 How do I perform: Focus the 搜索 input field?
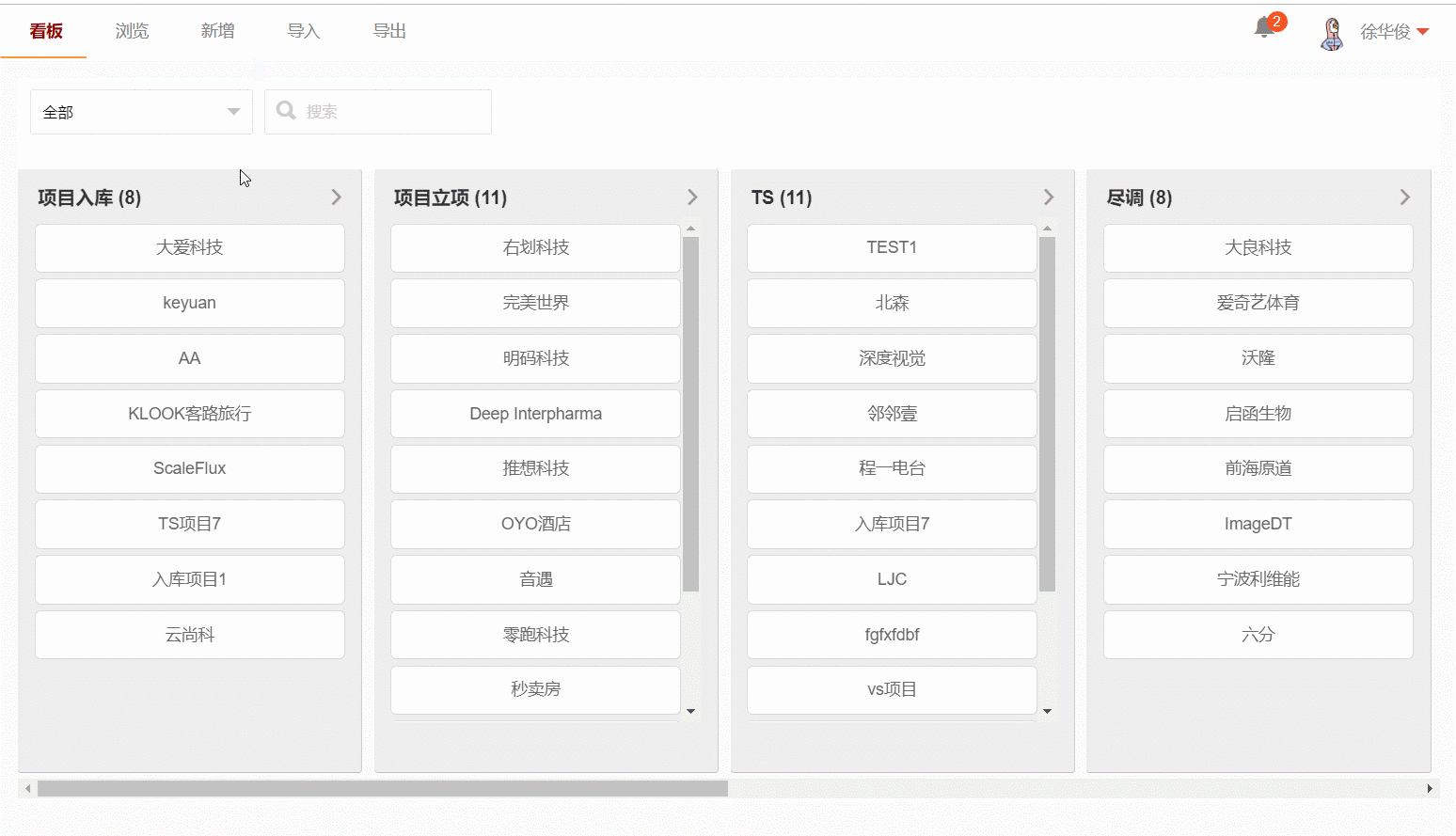[378, 112]
